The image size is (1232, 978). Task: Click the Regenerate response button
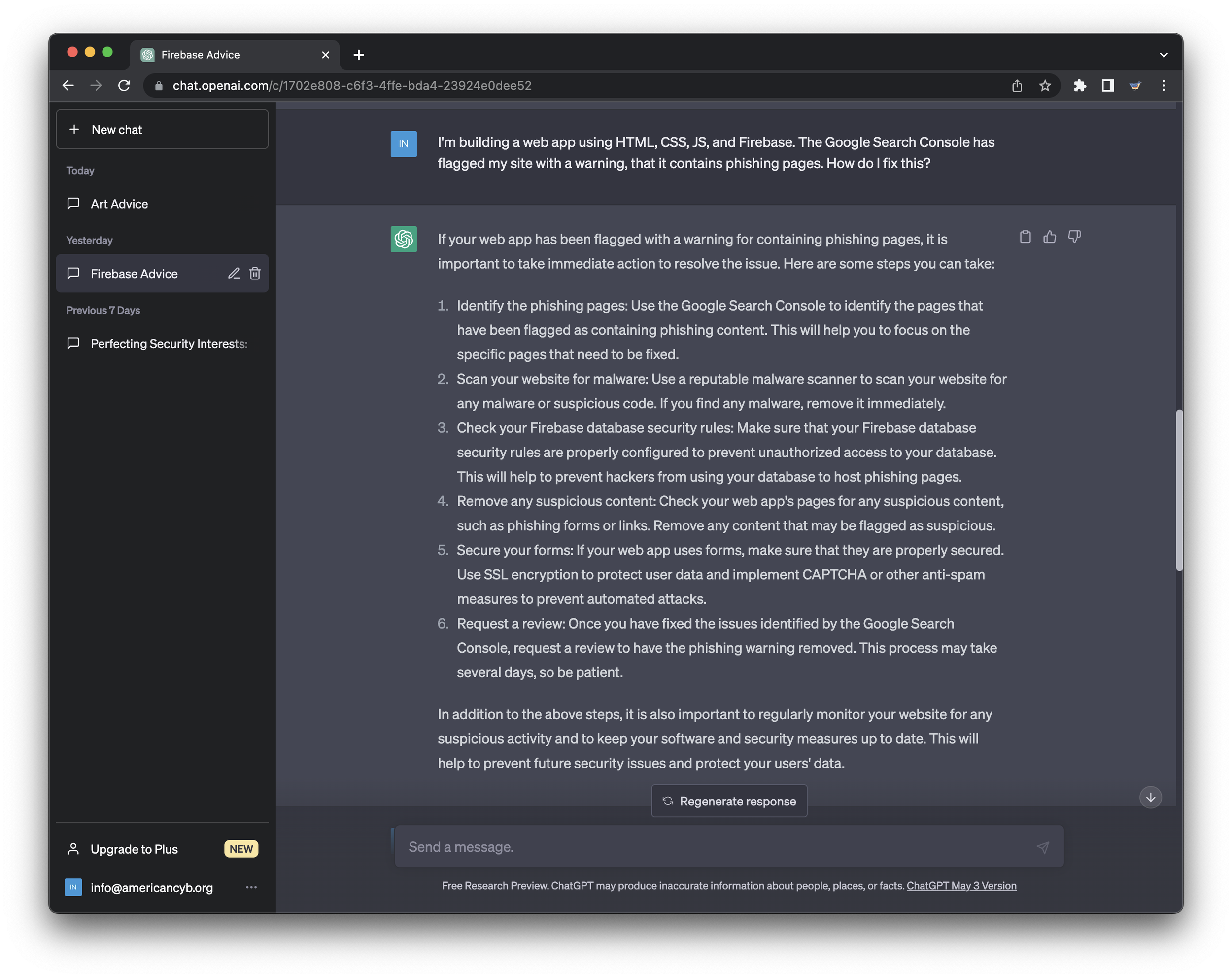click(729, 801)
